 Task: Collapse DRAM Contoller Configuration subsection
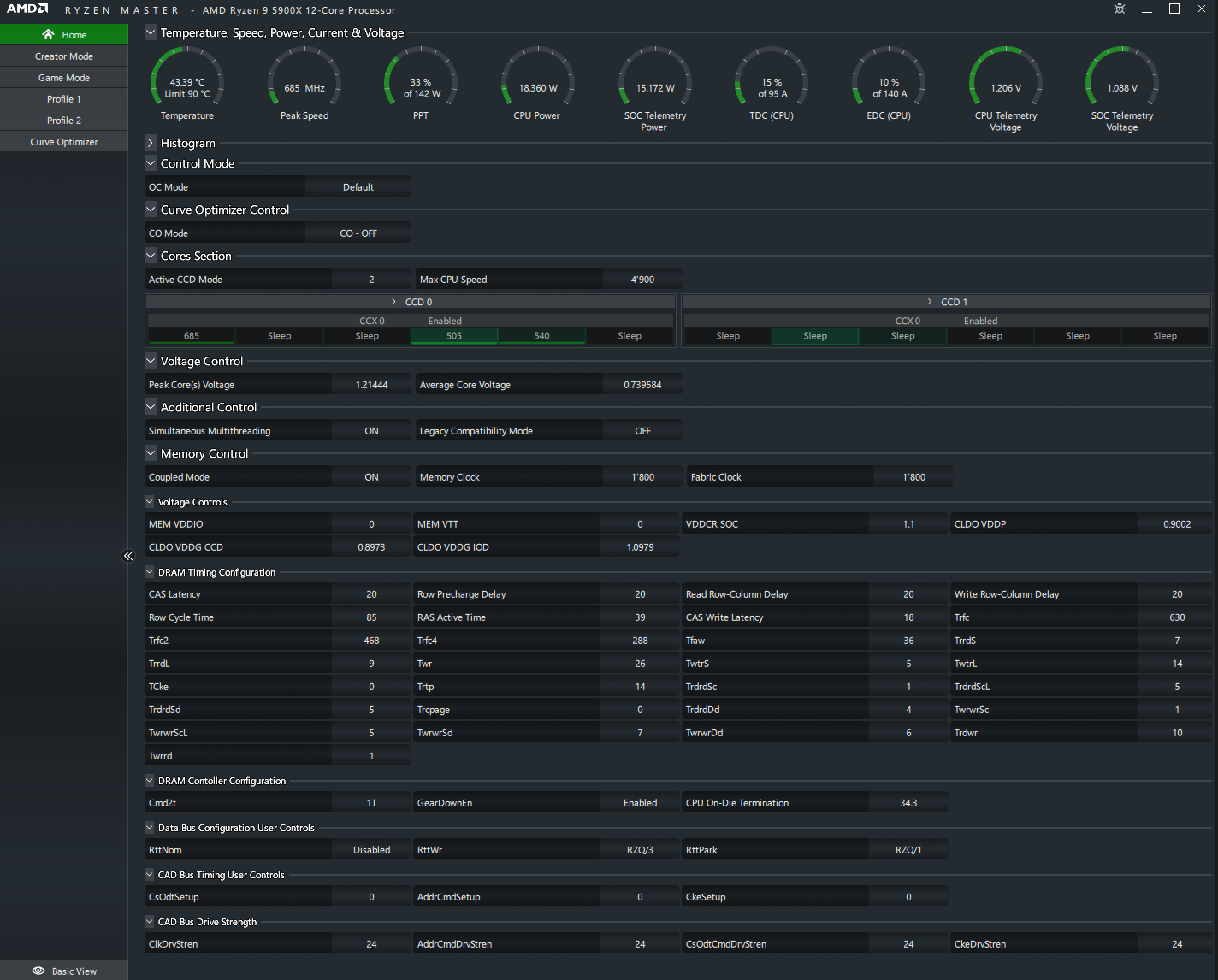[150, 781]
